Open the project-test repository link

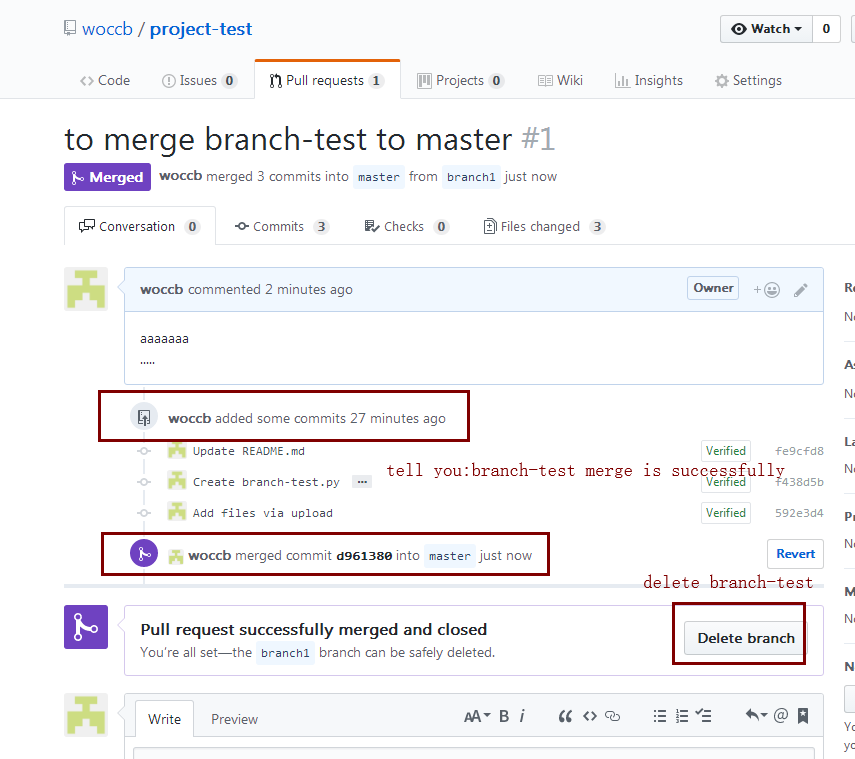click(201, 29)
